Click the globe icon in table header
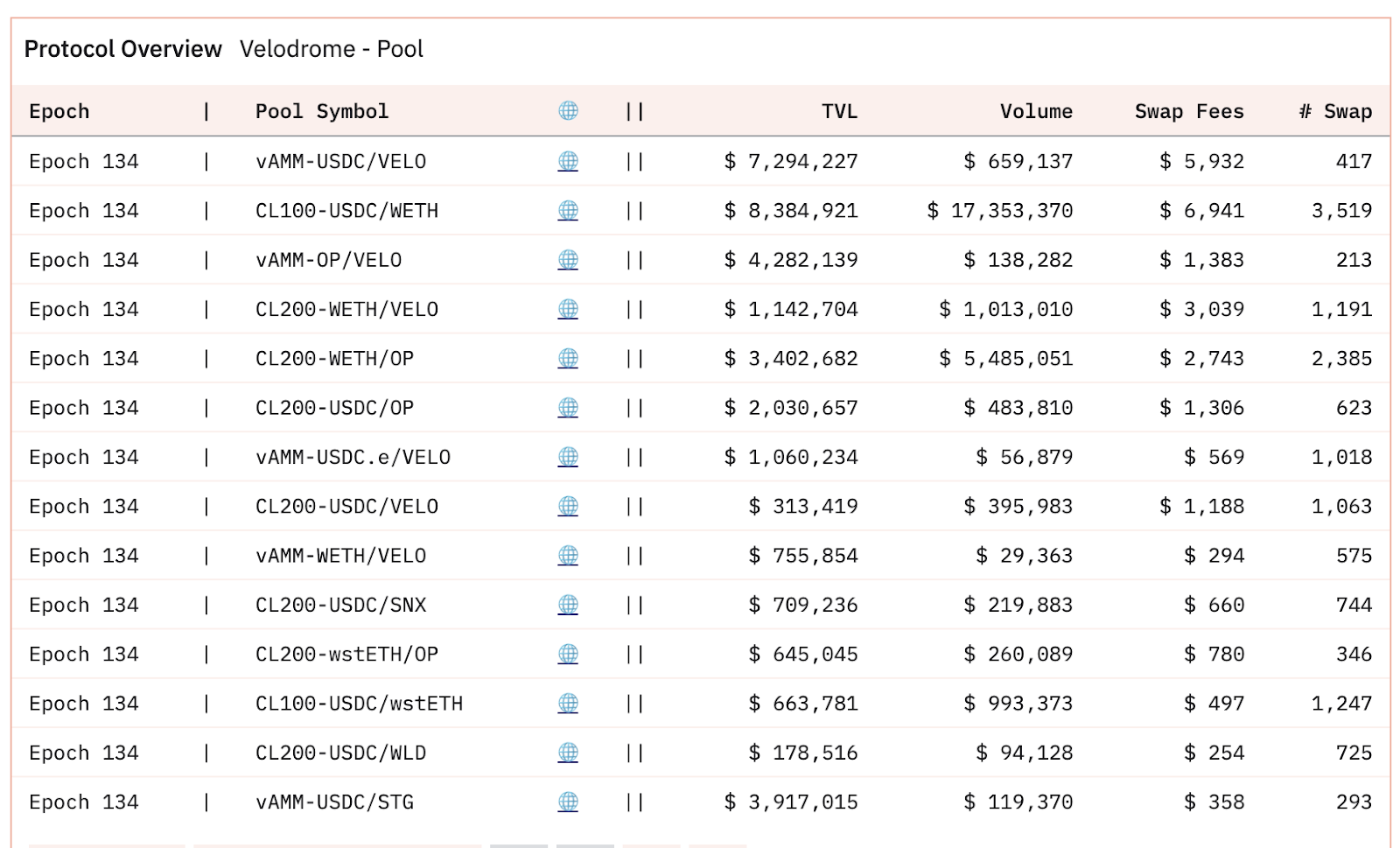The height and width of the screenshot is (848, 1400). pyautogui.click(x=568, y=110)
